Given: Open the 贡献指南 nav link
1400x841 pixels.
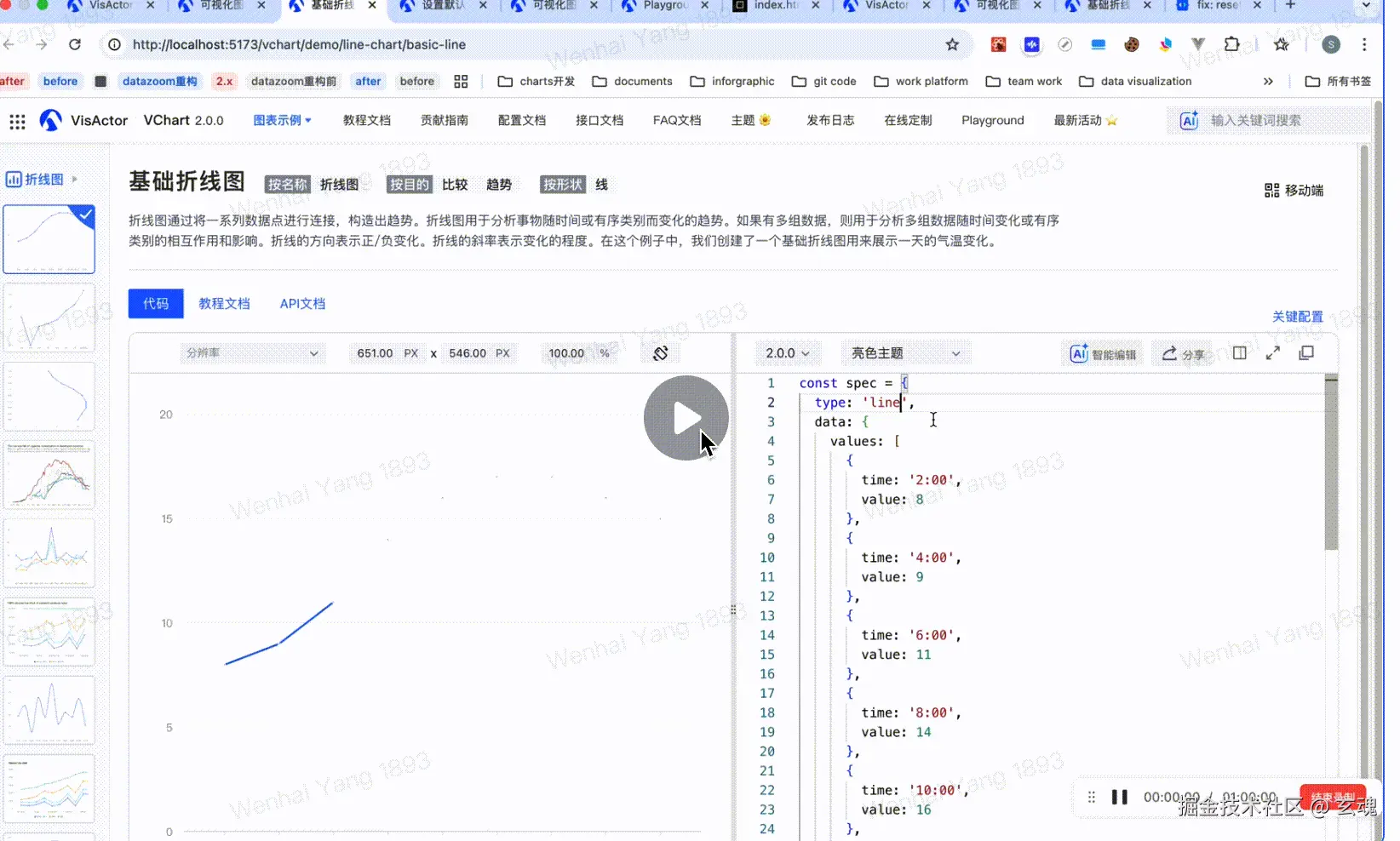Looking at the screenshot, I should 445,120.
